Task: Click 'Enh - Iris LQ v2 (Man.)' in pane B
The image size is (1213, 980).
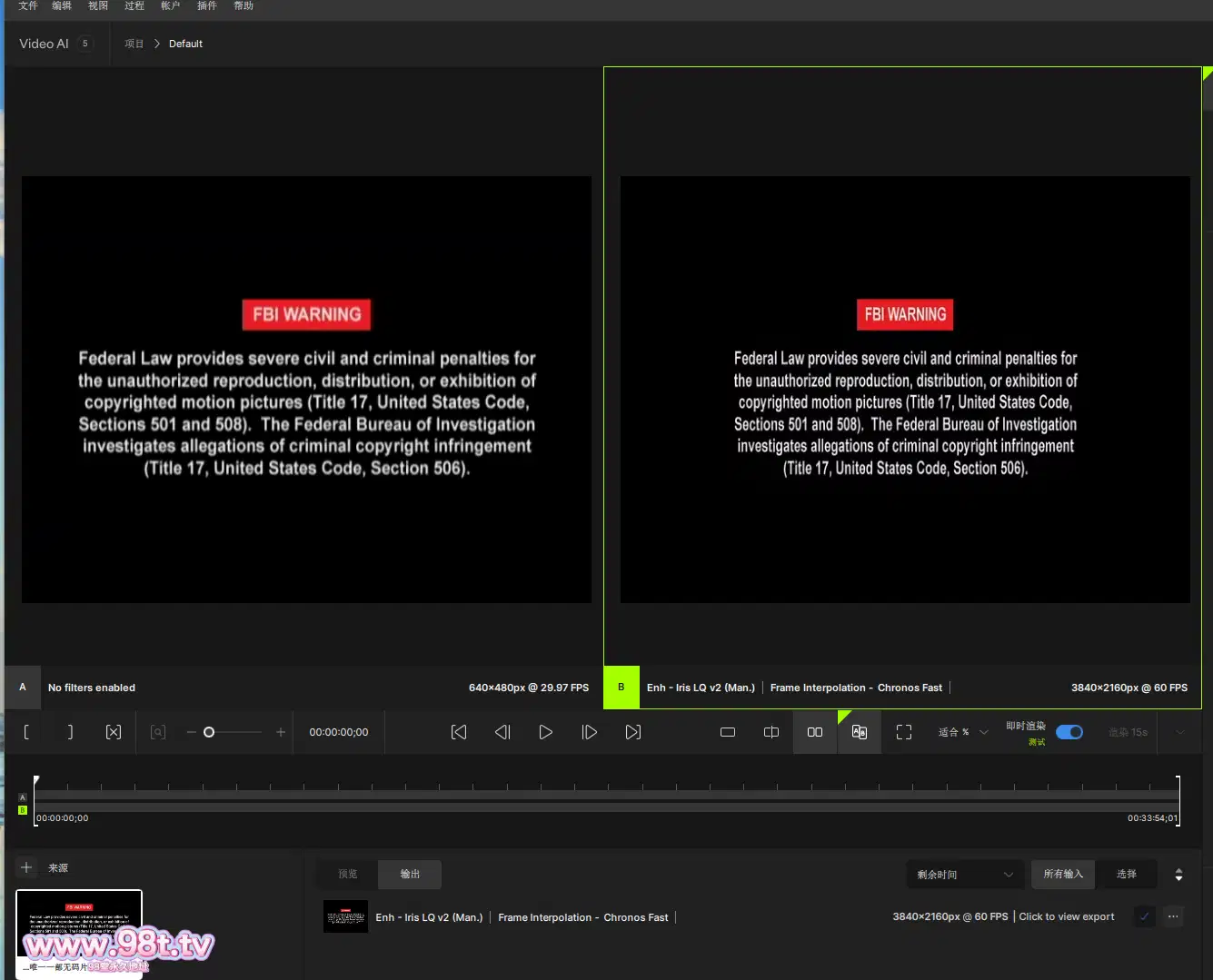Action: point(701,688)
